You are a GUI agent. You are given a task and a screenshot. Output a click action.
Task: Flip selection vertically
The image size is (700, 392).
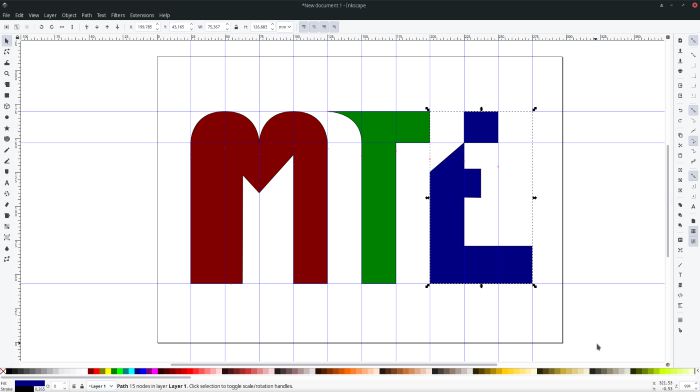72,27
